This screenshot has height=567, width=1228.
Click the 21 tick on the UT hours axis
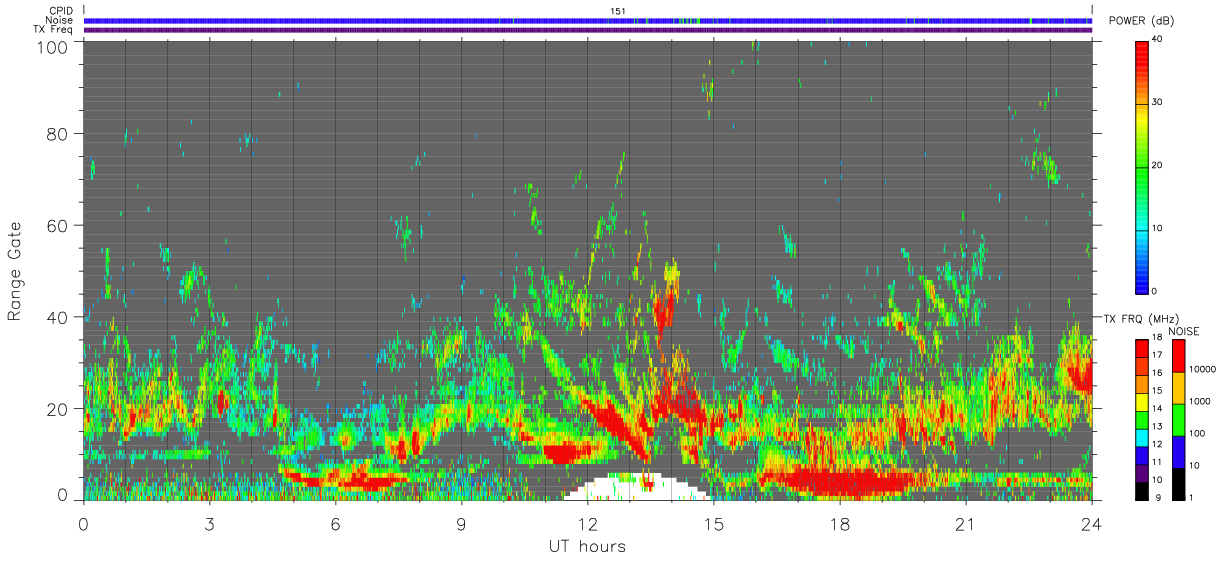[966, 523]
